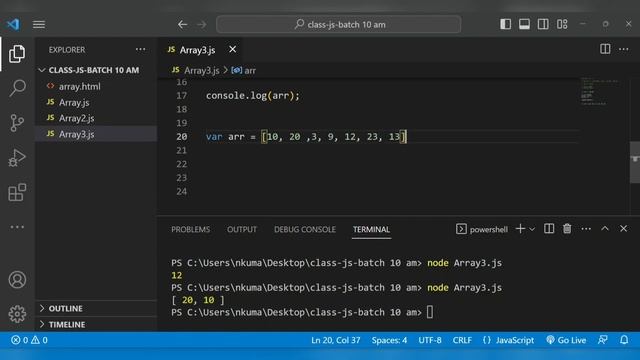Viewport: 640px width, 360px height.
Task: Open Customize Layout icon
Action: coord(562,24)
